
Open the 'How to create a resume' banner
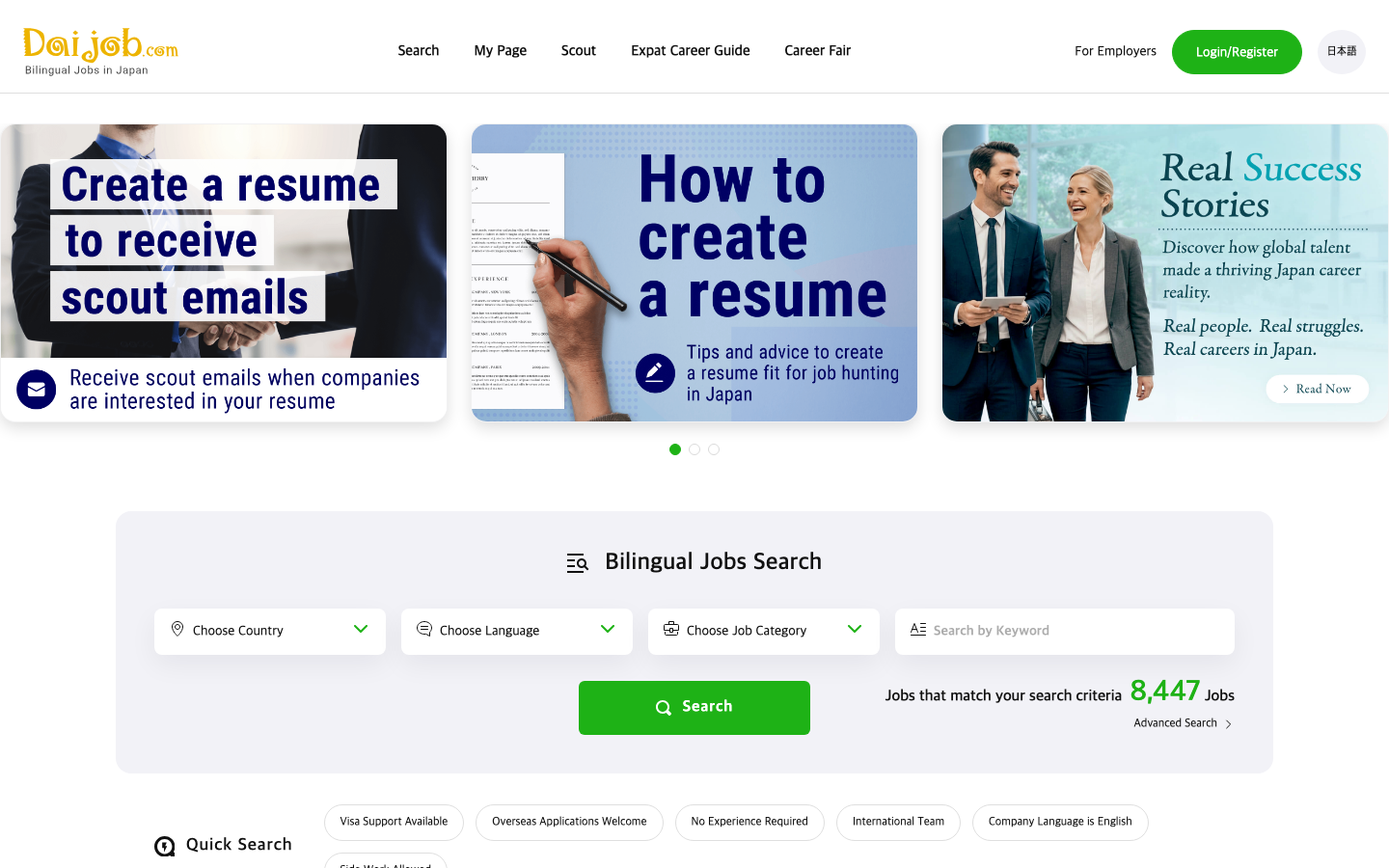click(x=694, y=273)
